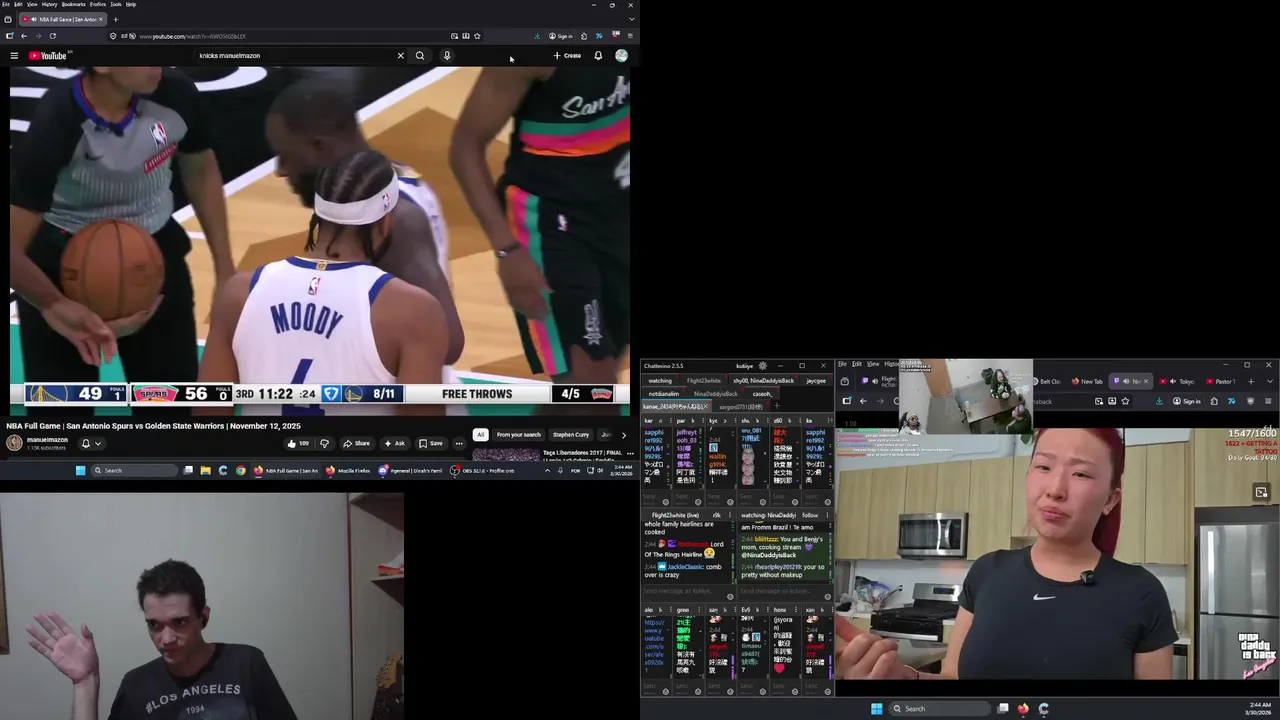1280x720 pixels.
Task: Clear the YouTube search text with X
Action: [401, 56]
